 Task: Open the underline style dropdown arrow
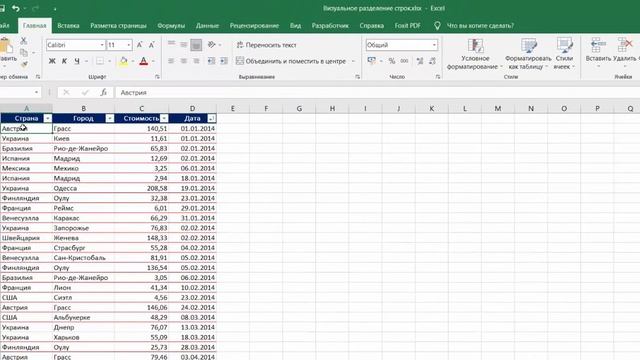pyautogui.click(x=87, y=61)
